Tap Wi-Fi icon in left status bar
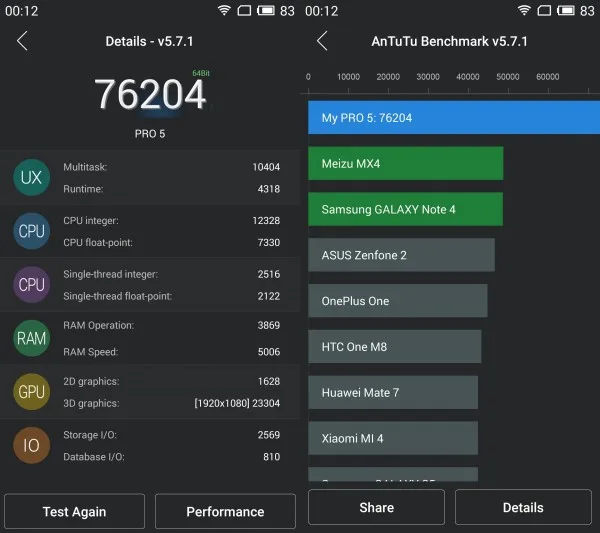Viewport: 600px width, 533px height. tap(224, 10)
